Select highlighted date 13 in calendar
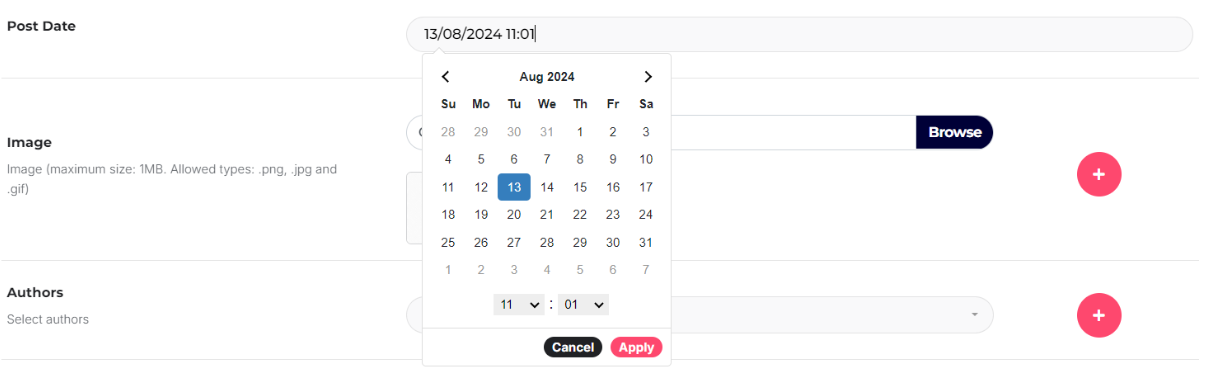Image resolution: width=1211 pixels, height=380 pixels. 514,187
